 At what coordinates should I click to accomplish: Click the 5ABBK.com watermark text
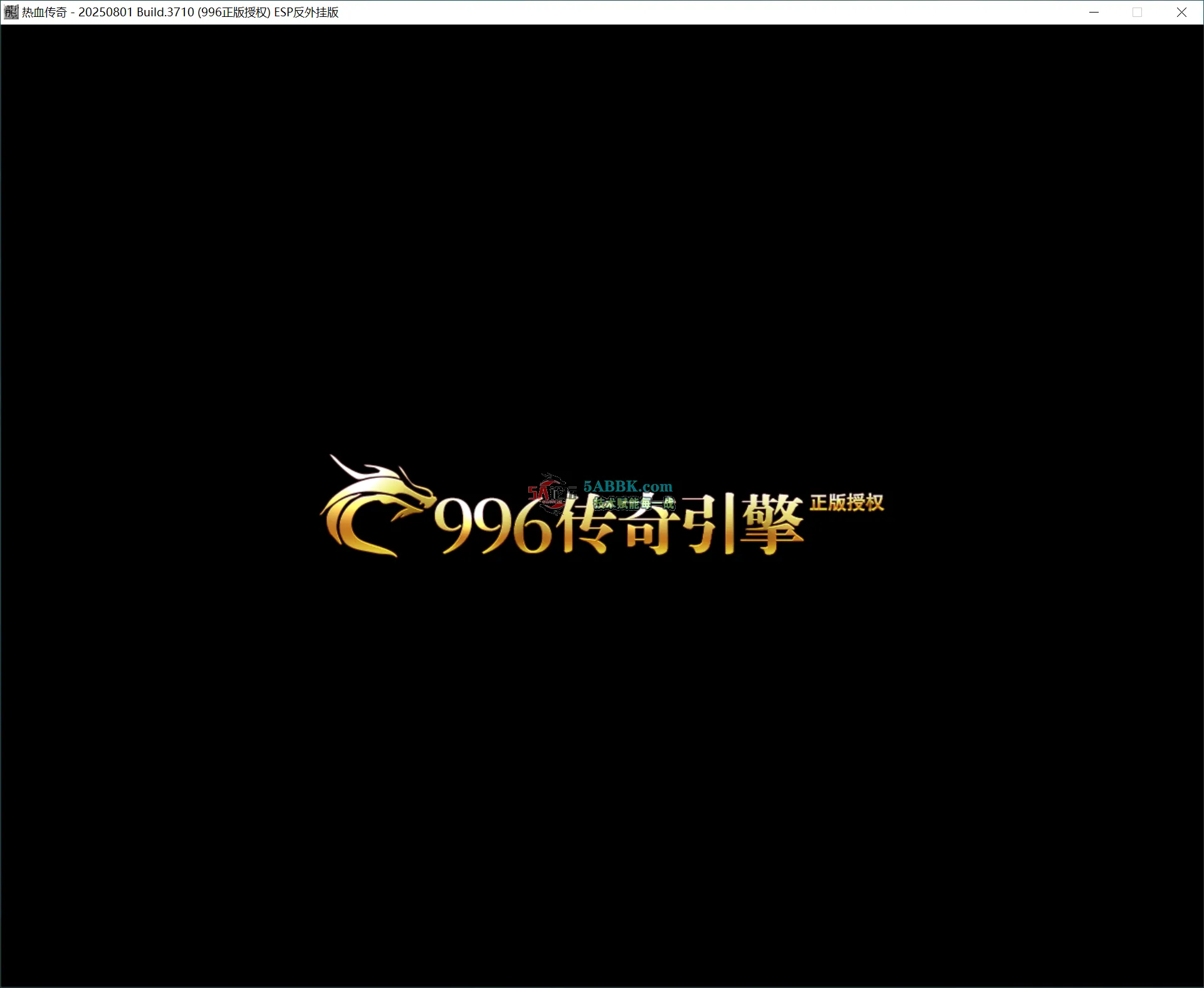pos(627,486)
